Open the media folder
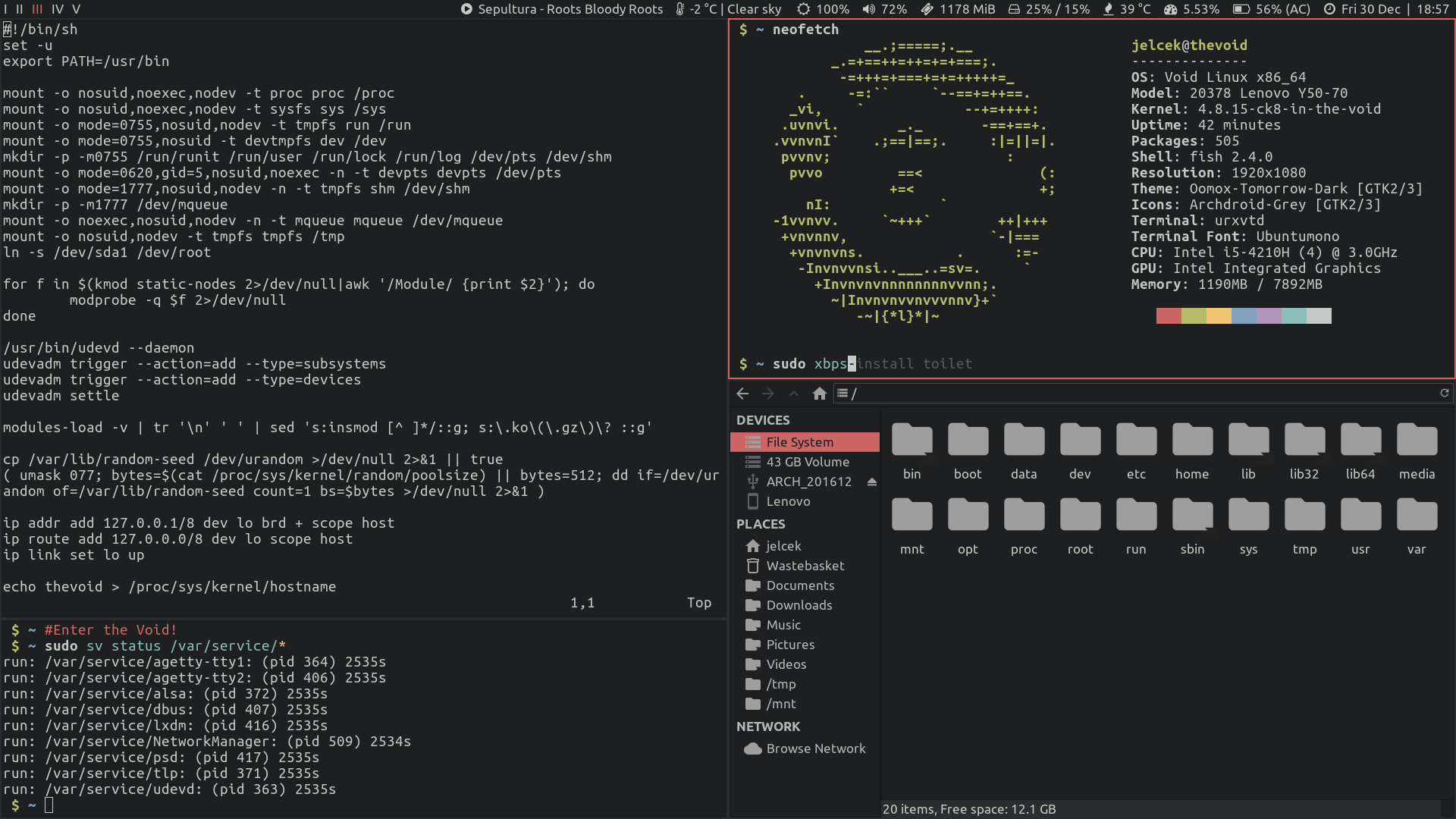The image size is (1456, 819). [x=1417, y=452]
